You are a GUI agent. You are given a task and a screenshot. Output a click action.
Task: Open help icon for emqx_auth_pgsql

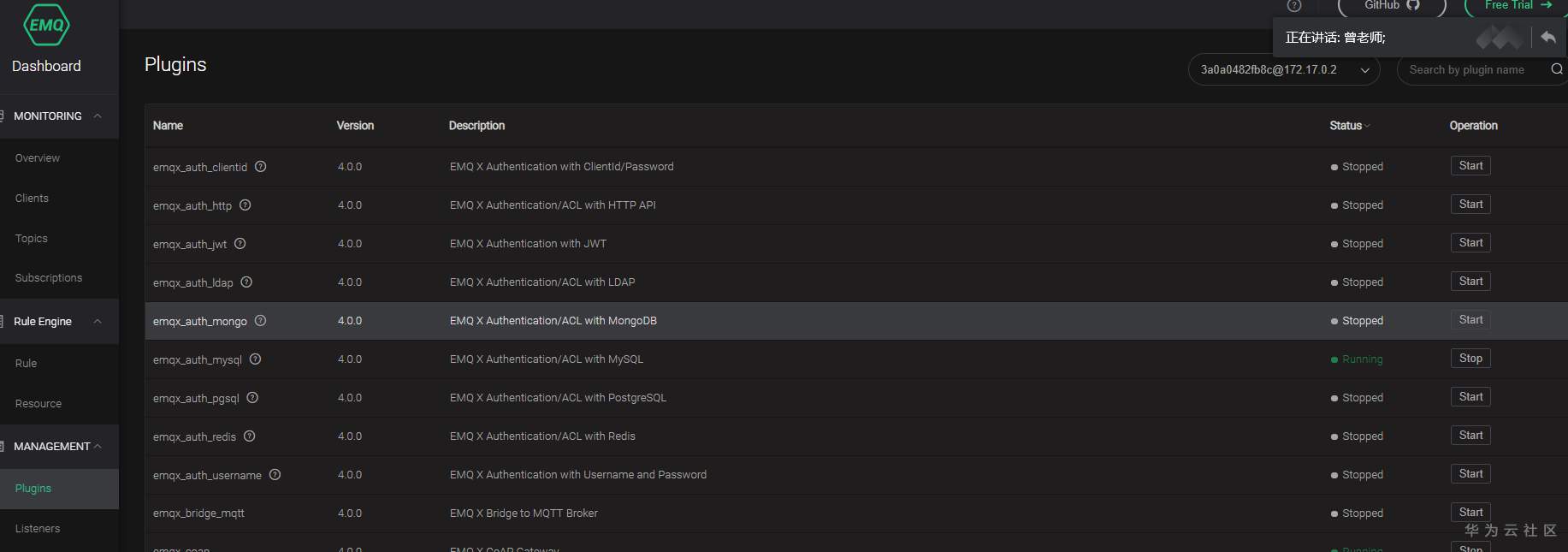click(x=252, y=398)
